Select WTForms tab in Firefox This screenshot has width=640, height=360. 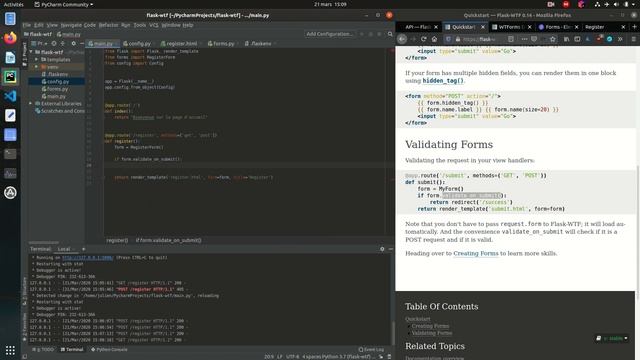(x=512, y=27)
